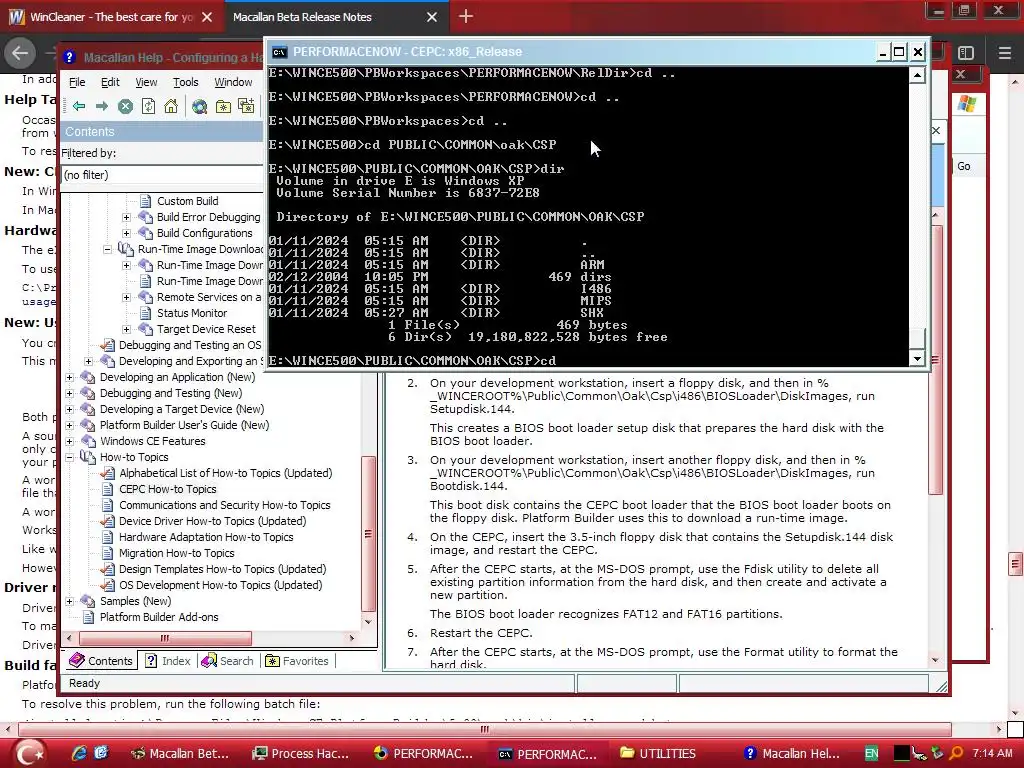The image size is (1024, 768).
Task: Open Migration How-to Topics item
Action: (x=176, y=553)
